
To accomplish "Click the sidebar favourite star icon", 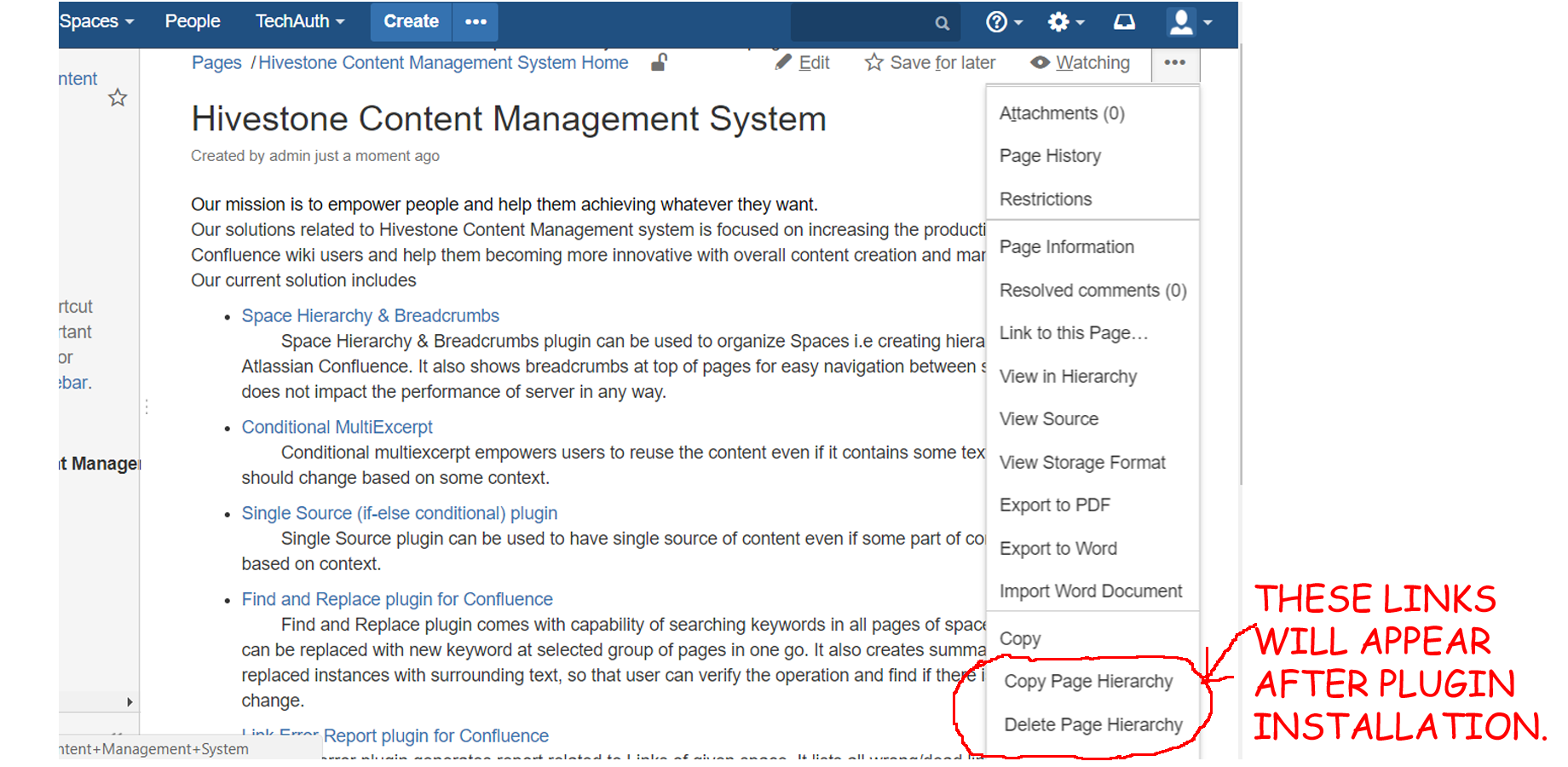I will (118, 98).
